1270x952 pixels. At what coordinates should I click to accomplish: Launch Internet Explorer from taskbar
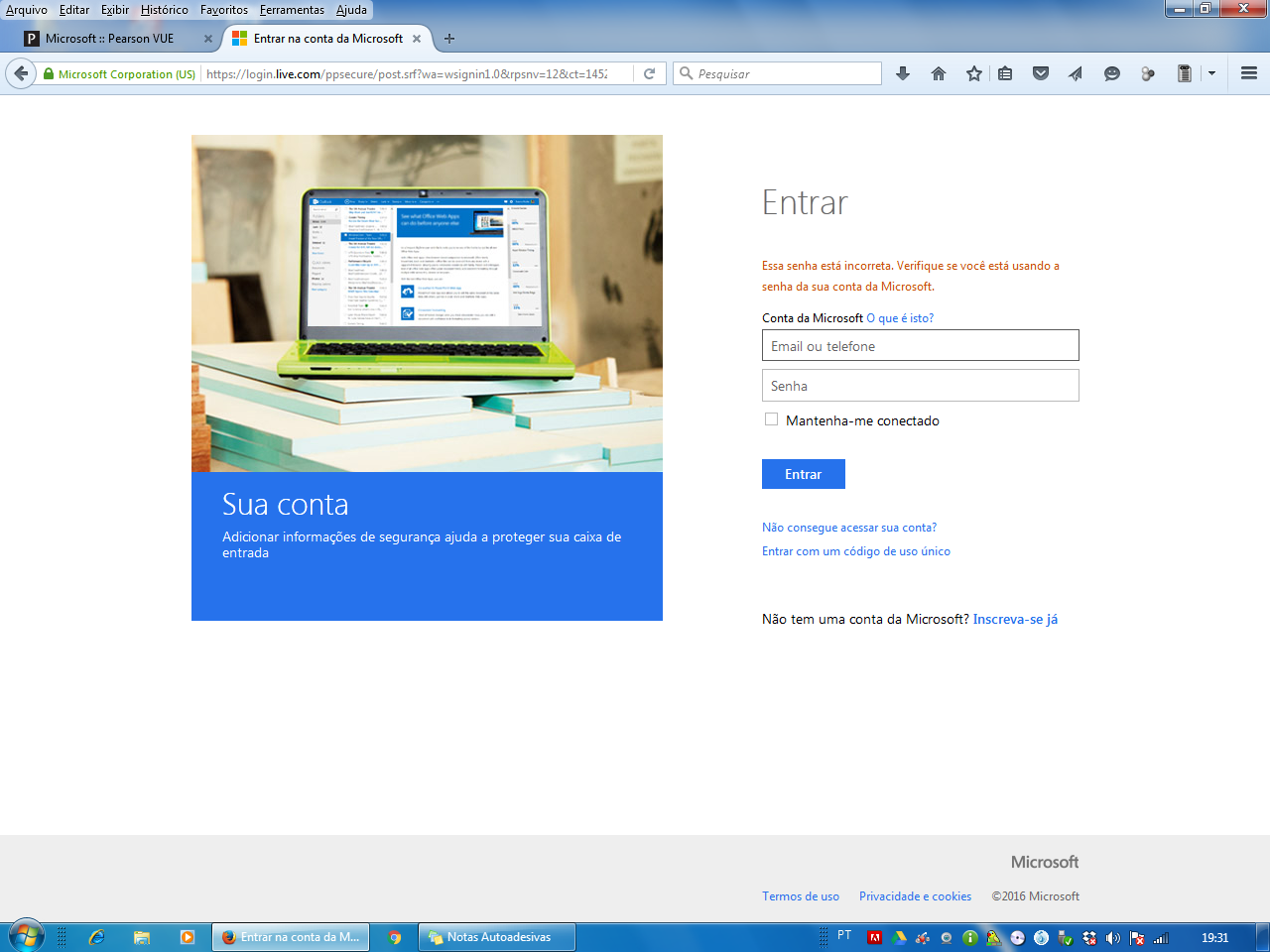pos(96,937)
